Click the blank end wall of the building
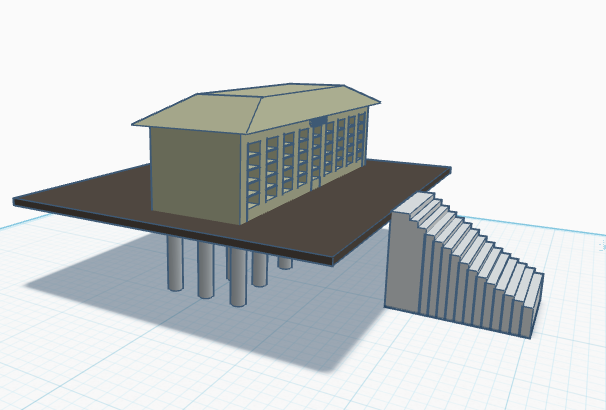 (195, 174)
